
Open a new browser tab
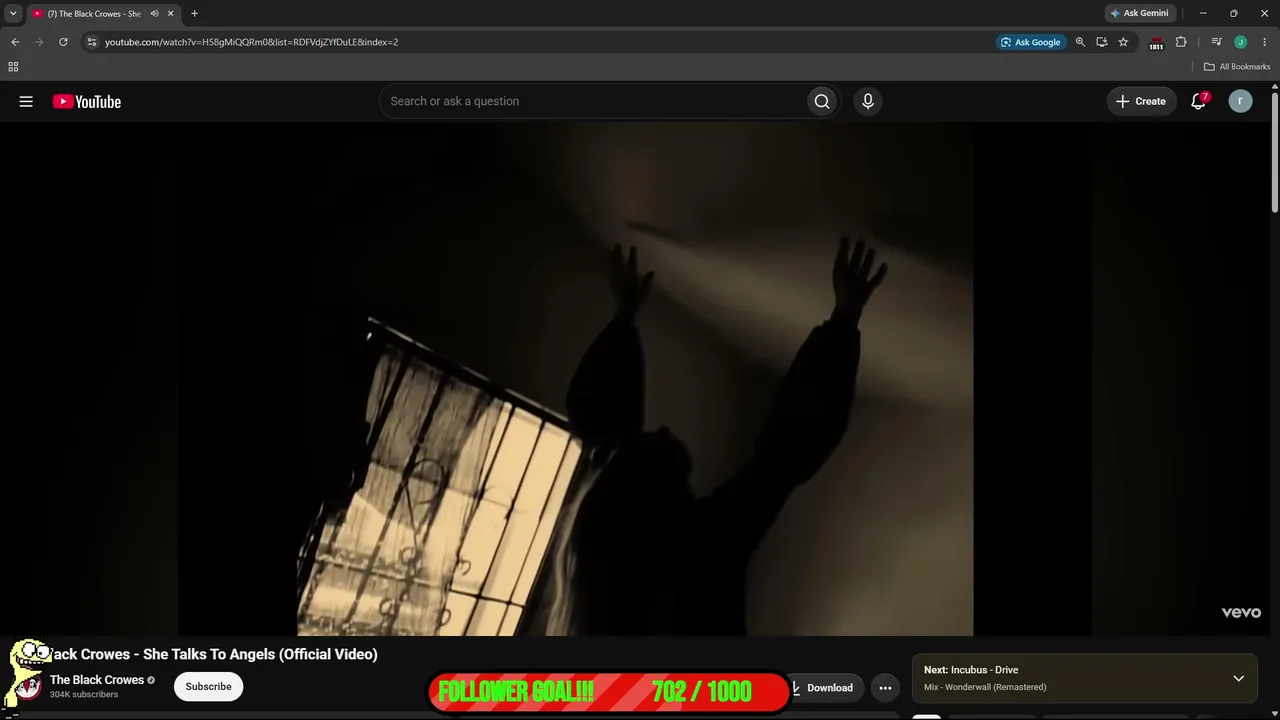(x=194, y=14)
